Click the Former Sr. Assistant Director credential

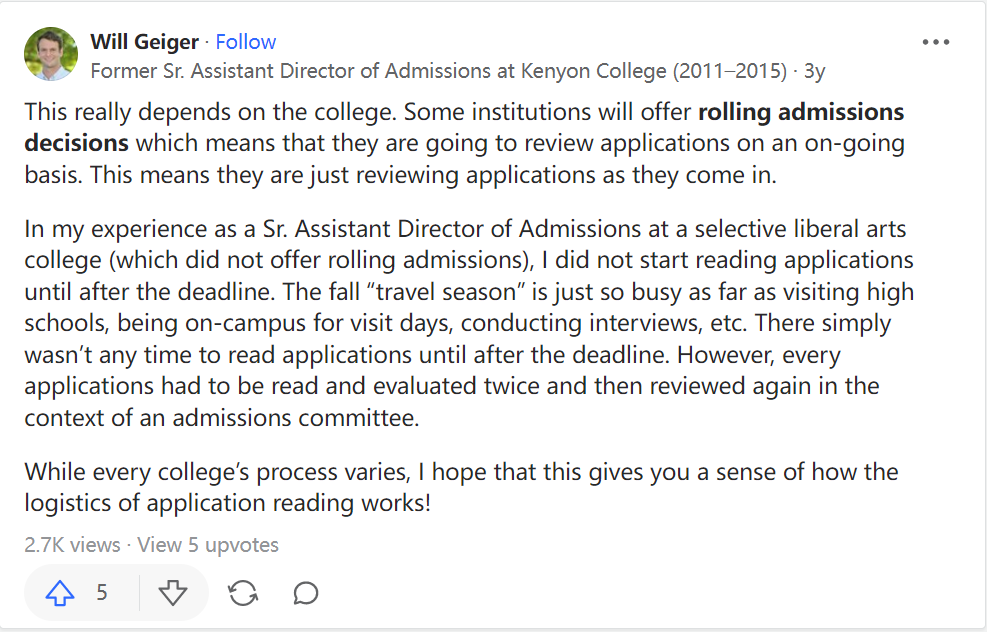point(438,71)
